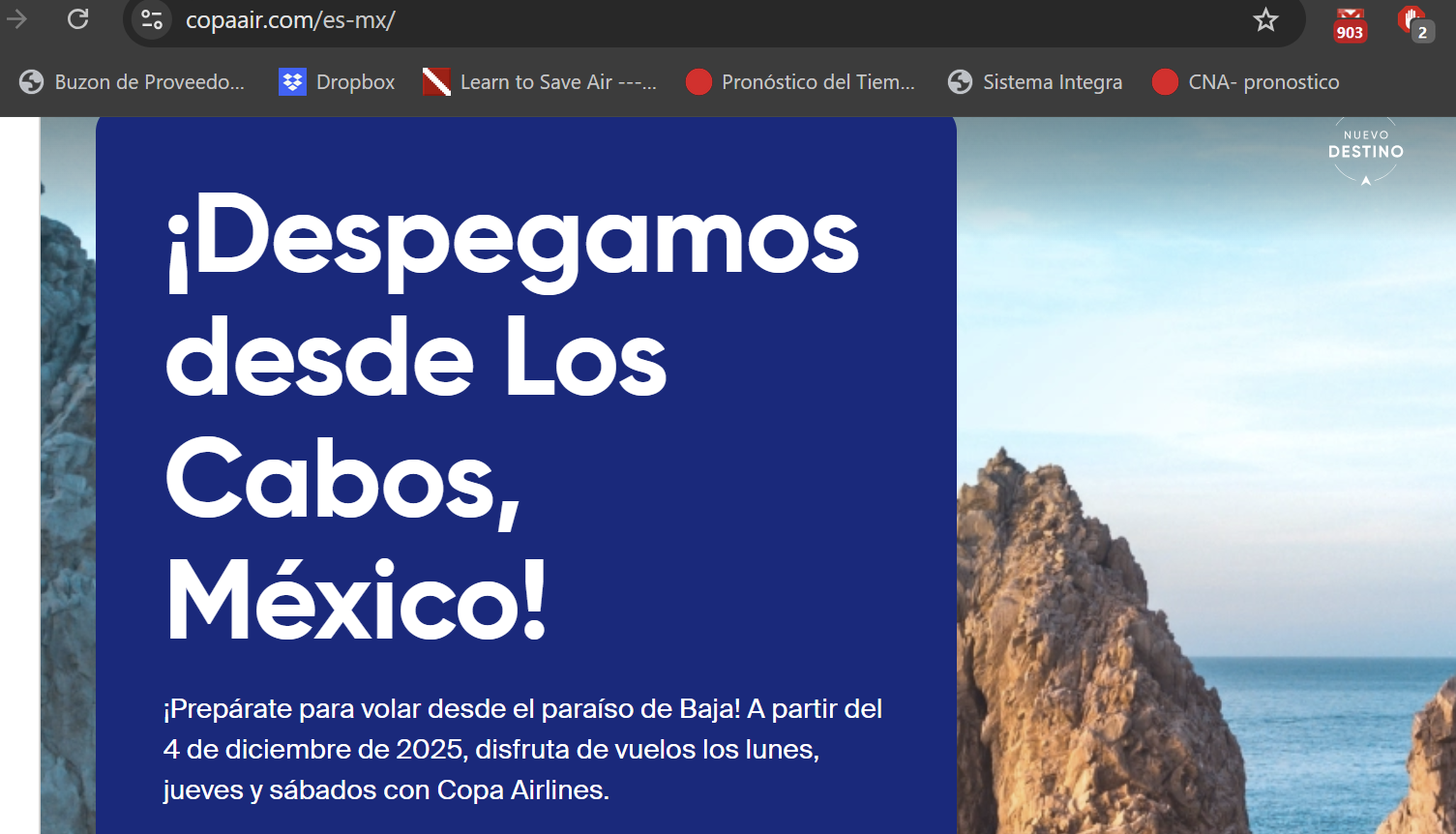The height and width of the screenshot is (834, 1456).
Task: Bookmark this page with the star icon
Action: (x=1265, y=19)
